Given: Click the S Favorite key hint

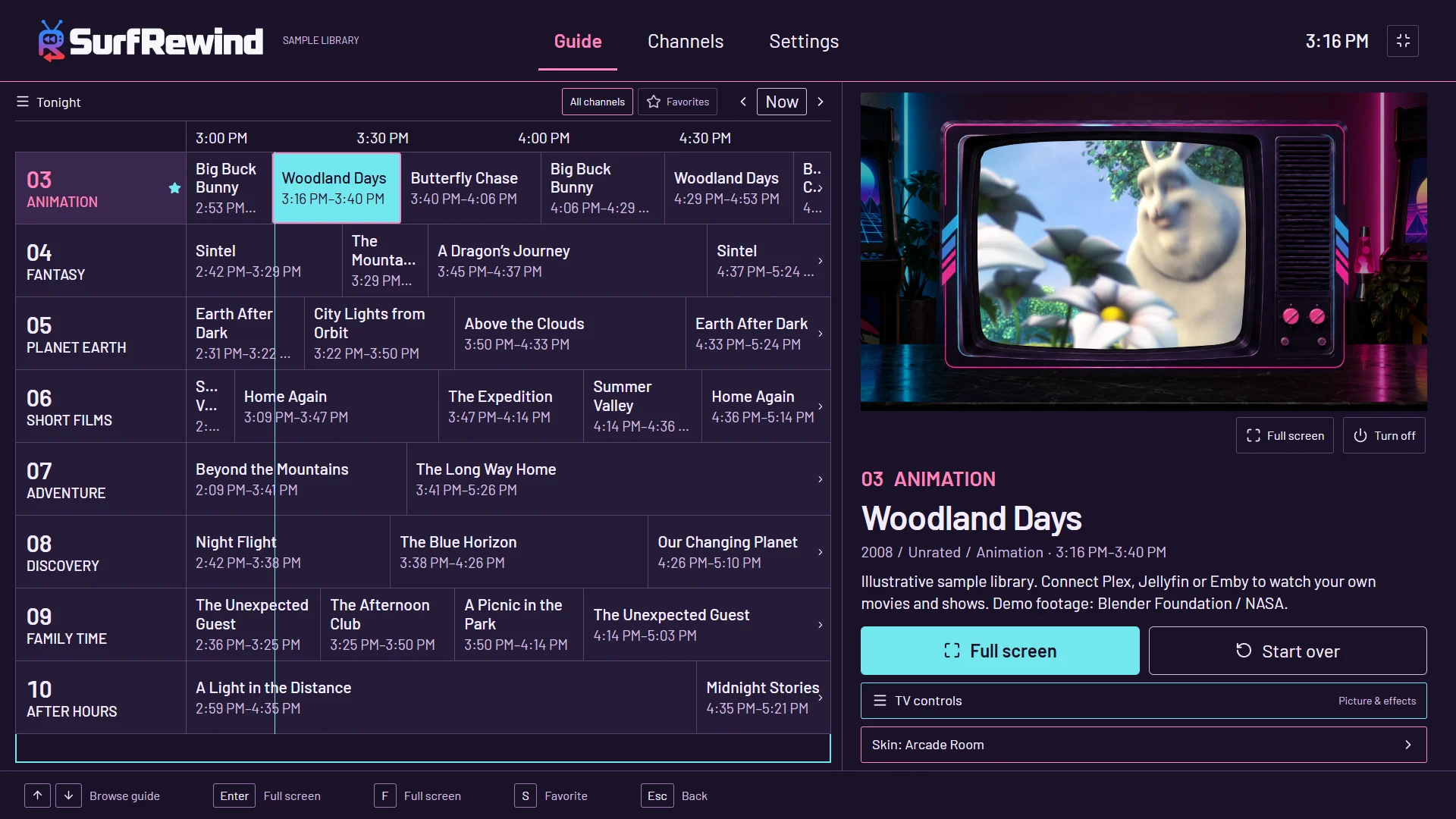Looking at the screenshot, I should (526, 795).
